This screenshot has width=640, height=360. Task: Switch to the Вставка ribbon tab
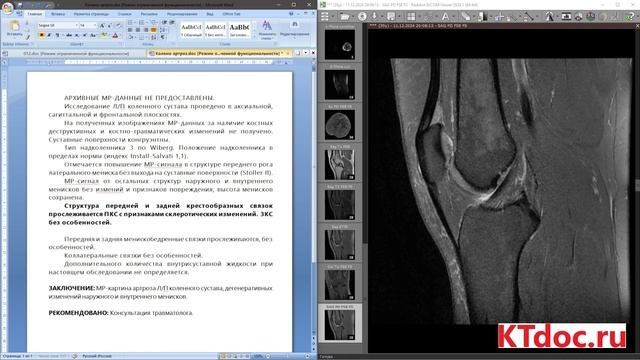(x=58, y=14)
